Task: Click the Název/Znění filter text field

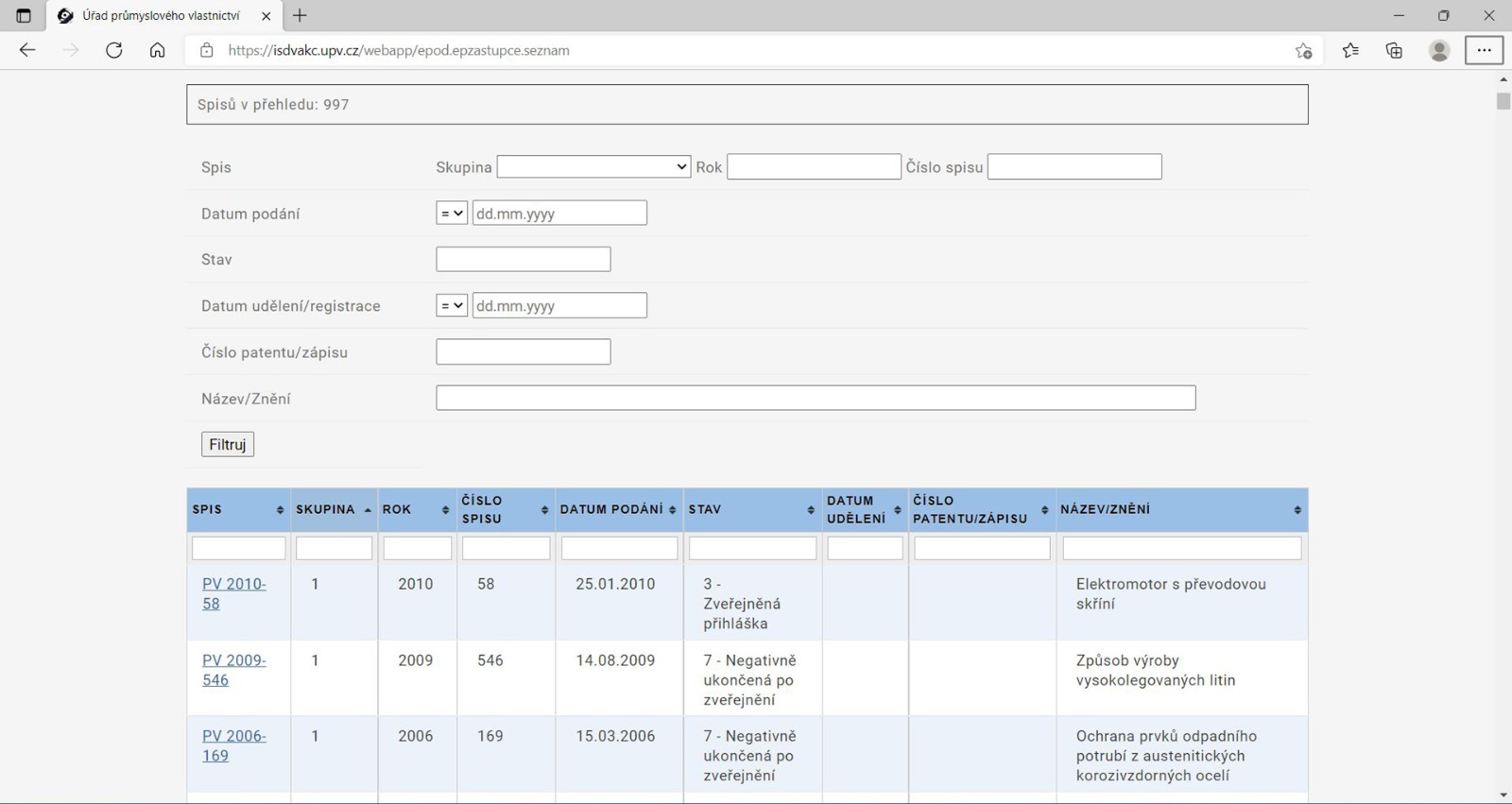Action: point(815,398)
